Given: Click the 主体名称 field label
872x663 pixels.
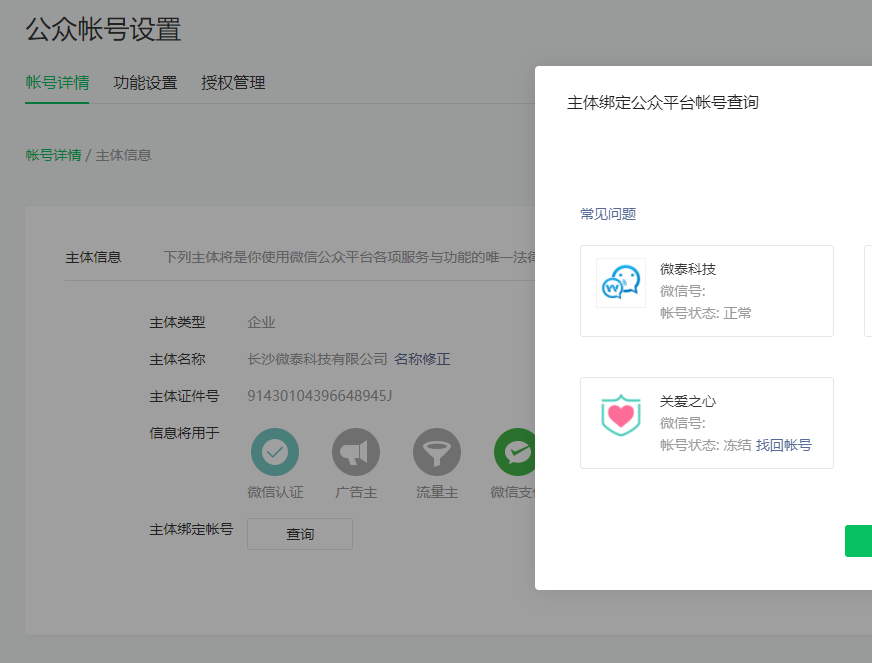Looking at the screenshot, I should click(x=177, y=359).
